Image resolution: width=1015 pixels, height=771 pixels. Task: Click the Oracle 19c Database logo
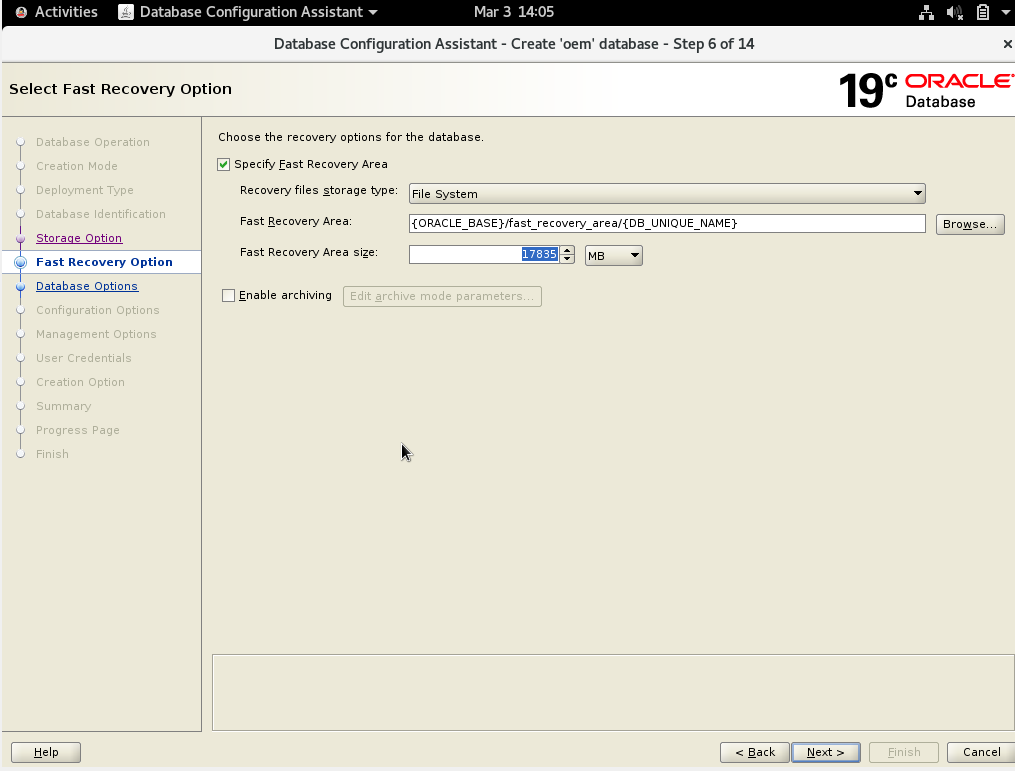926,90
